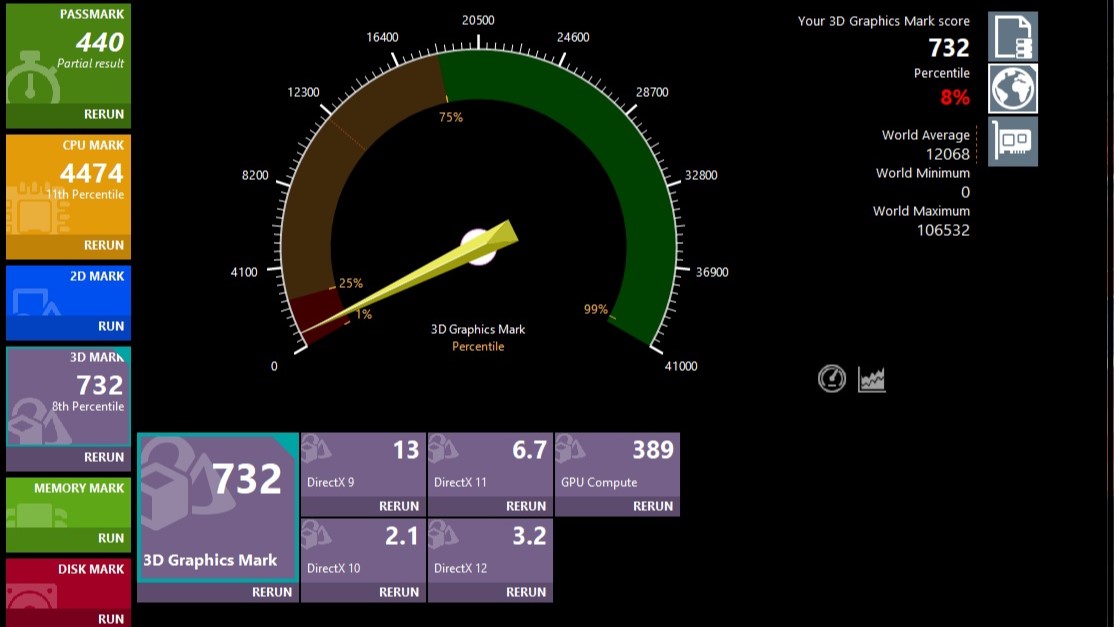
Task: Rerun the 3D Mark sidebar test
Action: [104, 457]
